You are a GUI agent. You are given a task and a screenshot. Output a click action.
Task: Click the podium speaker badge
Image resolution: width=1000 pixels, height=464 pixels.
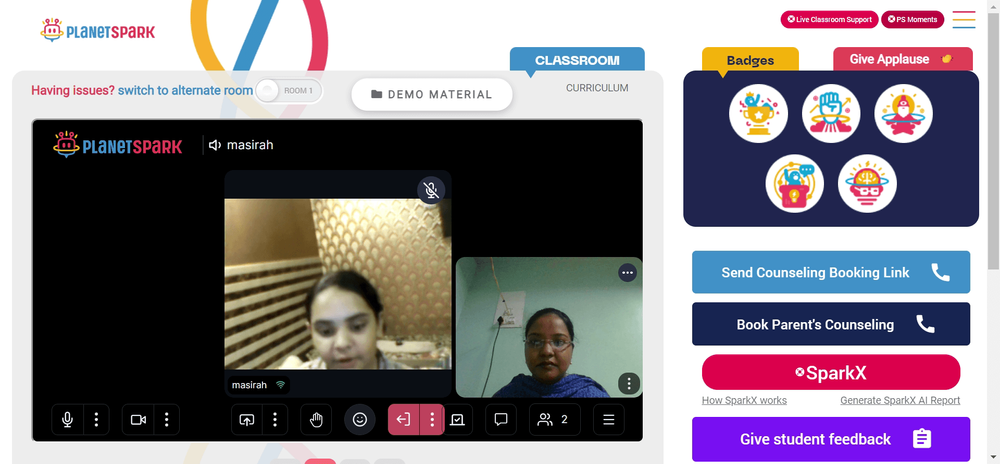coord(795,184)
